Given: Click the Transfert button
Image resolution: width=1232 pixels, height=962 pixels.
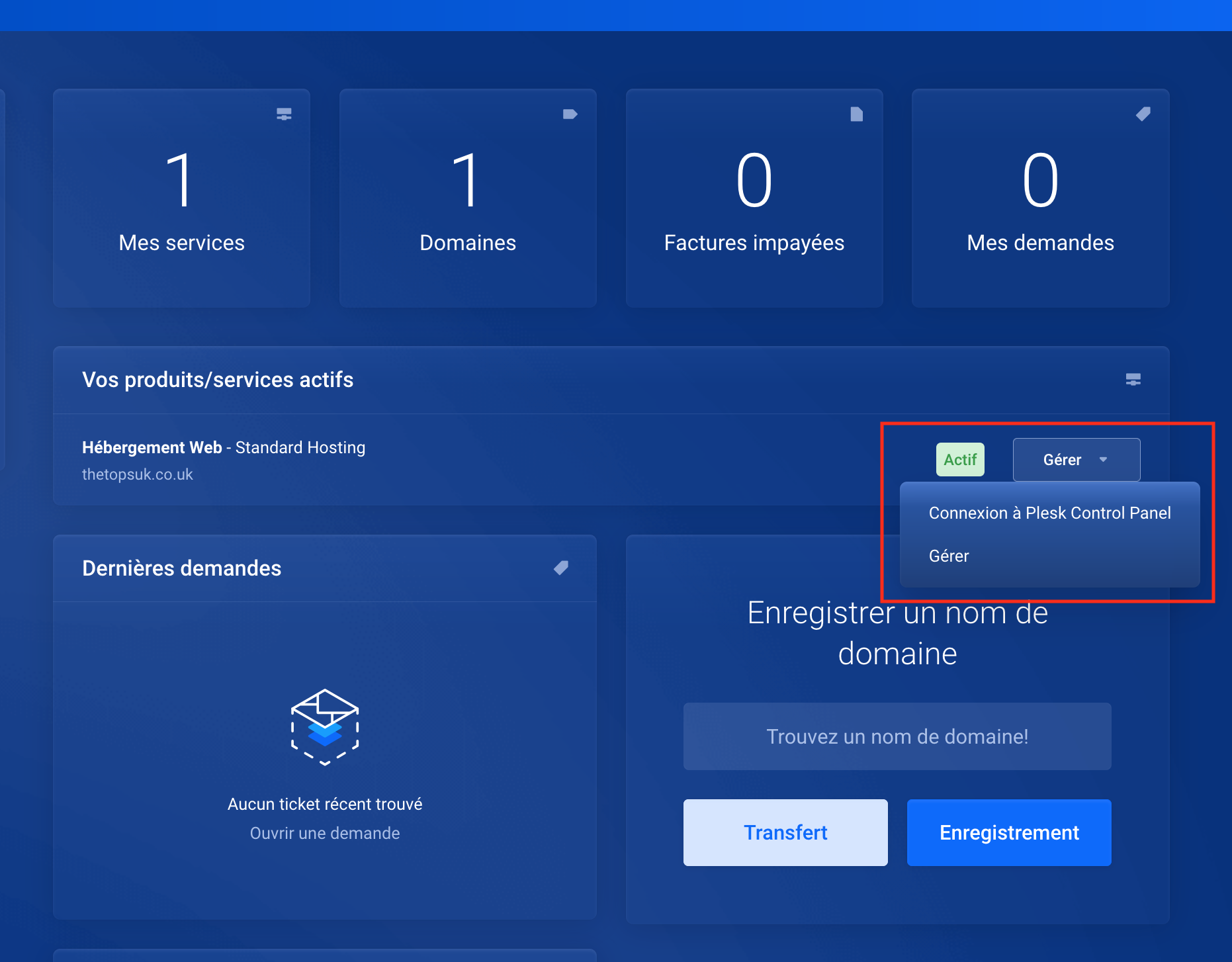Looking at the screenshot, I should [x=785, y=832].
